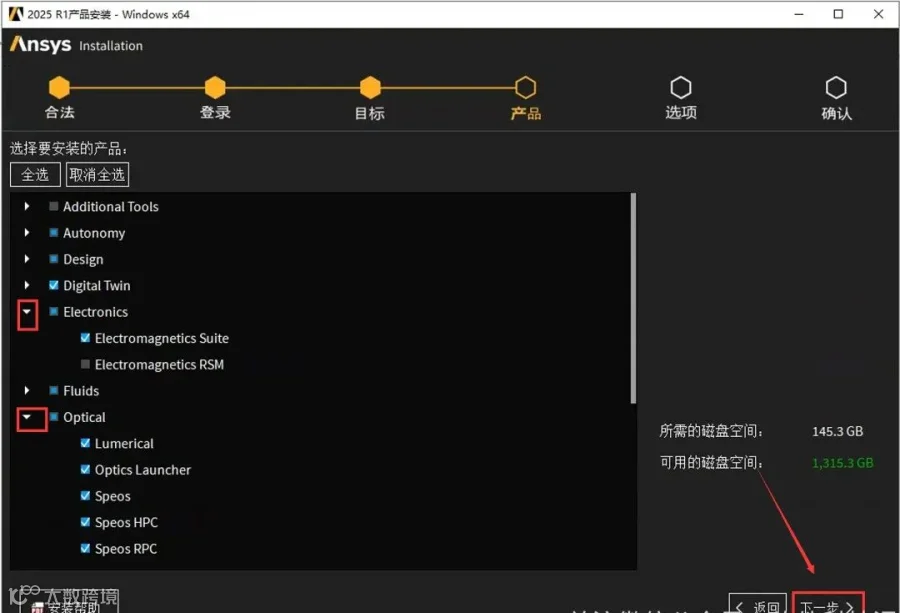Uncheck the Optics Launcher checkbox
This screenshot has height=613, width=900.
click(85, 470)
